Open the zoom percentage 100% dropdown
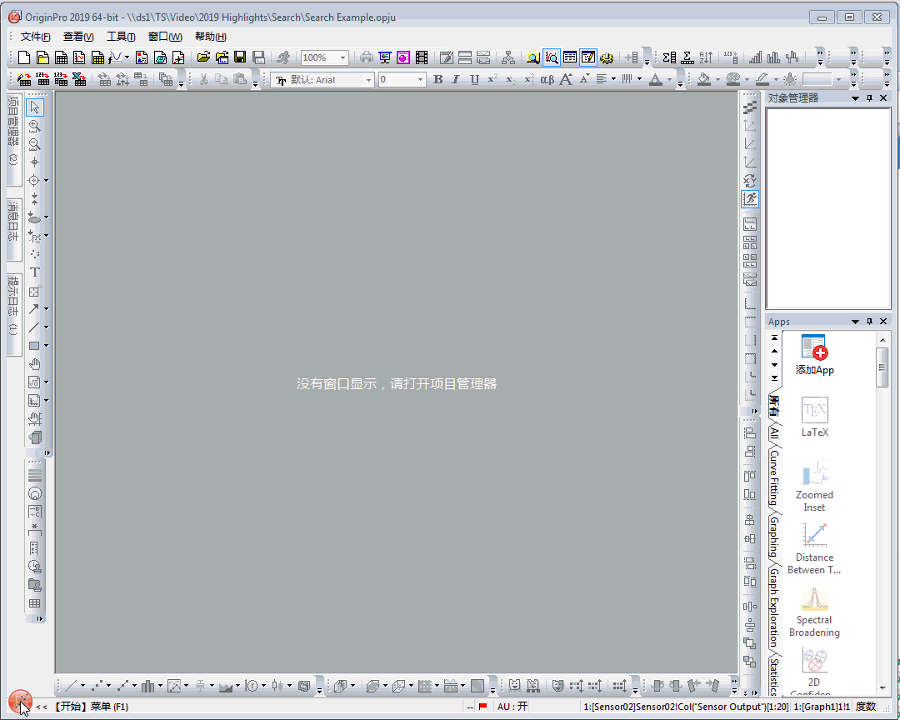Viewport: 900px width, 720px height. (342, 58)
